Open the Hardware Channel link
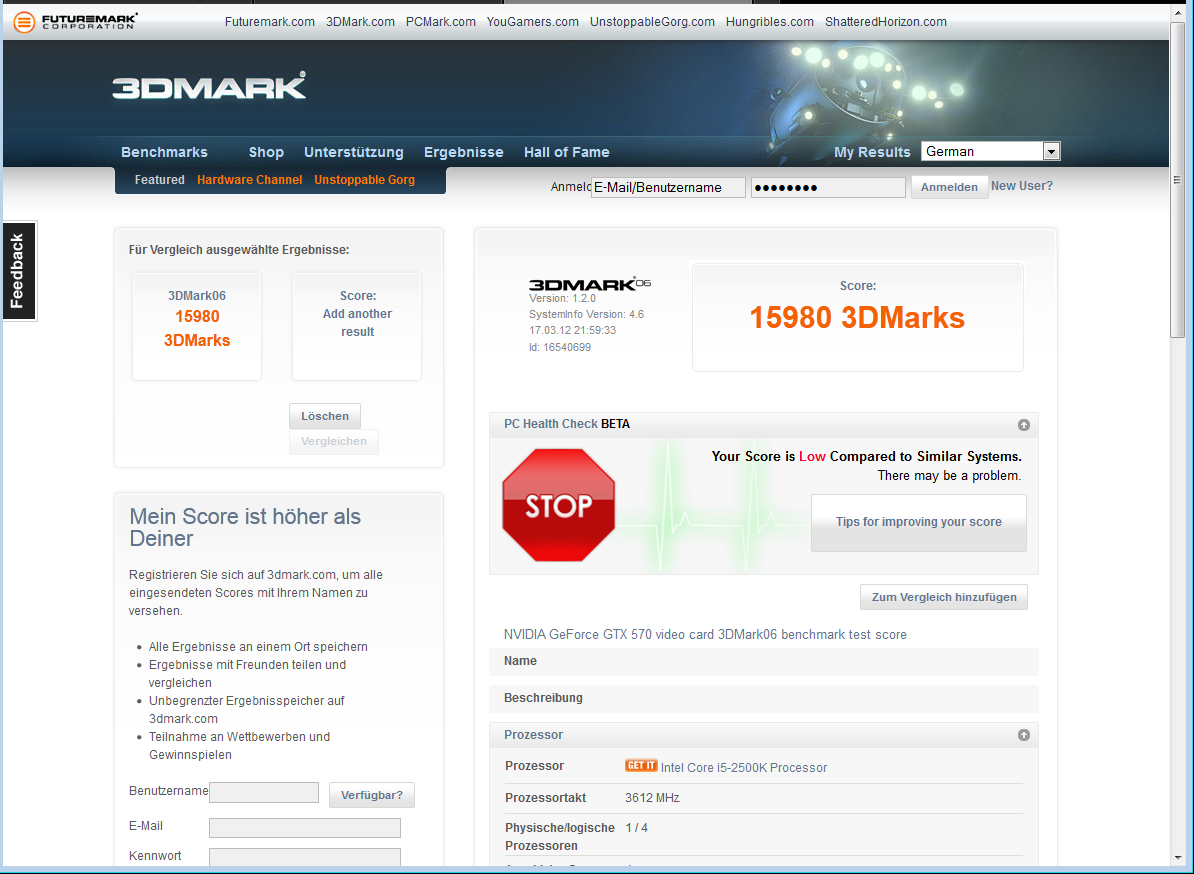 (x=249, y=180)
